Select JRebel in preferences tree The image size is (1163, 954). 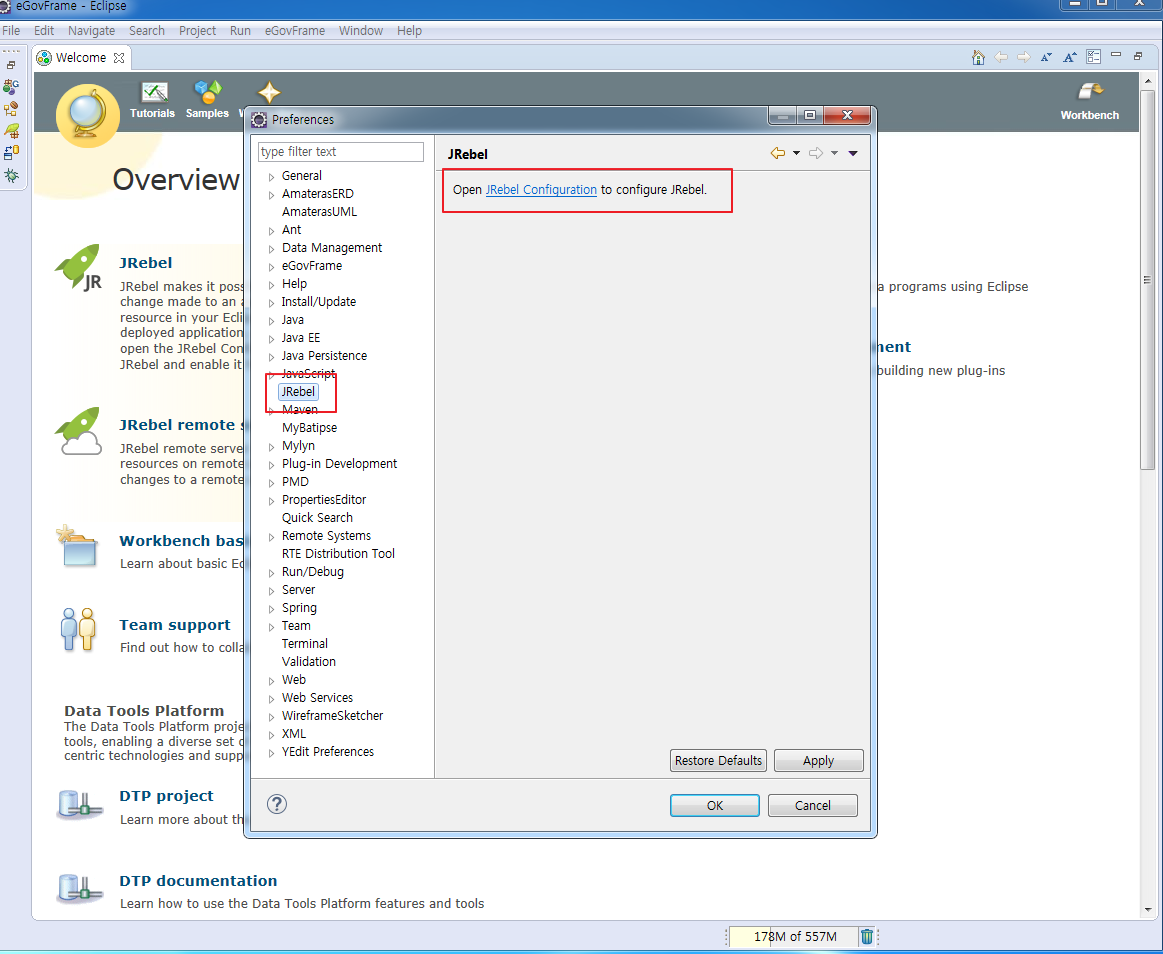[x=298, y=392]
